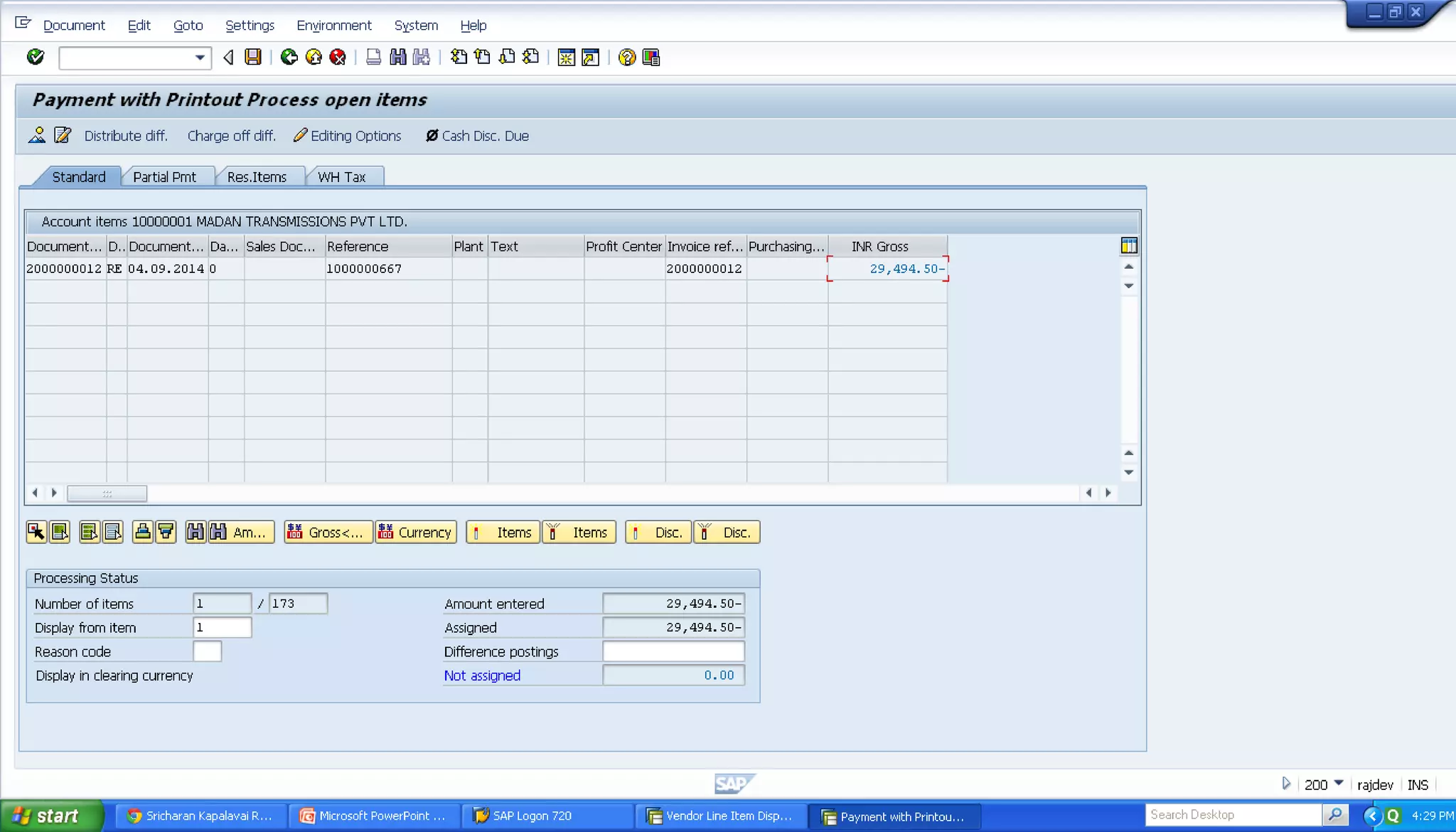Select the Standard tab

[x=78, y=177]
